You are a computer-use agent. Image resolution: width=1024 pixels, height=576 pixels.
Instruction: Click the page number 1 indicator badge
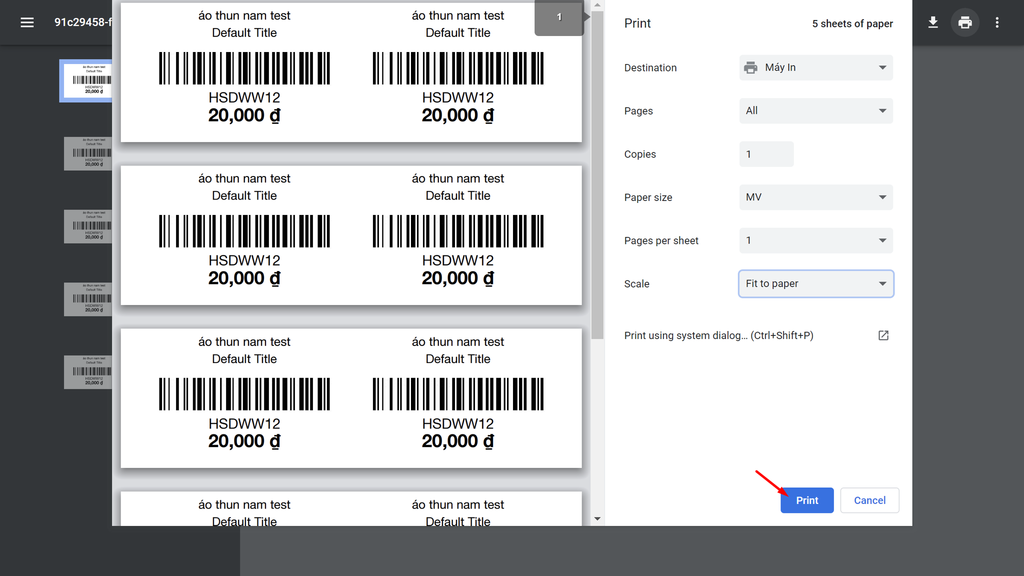559,18
